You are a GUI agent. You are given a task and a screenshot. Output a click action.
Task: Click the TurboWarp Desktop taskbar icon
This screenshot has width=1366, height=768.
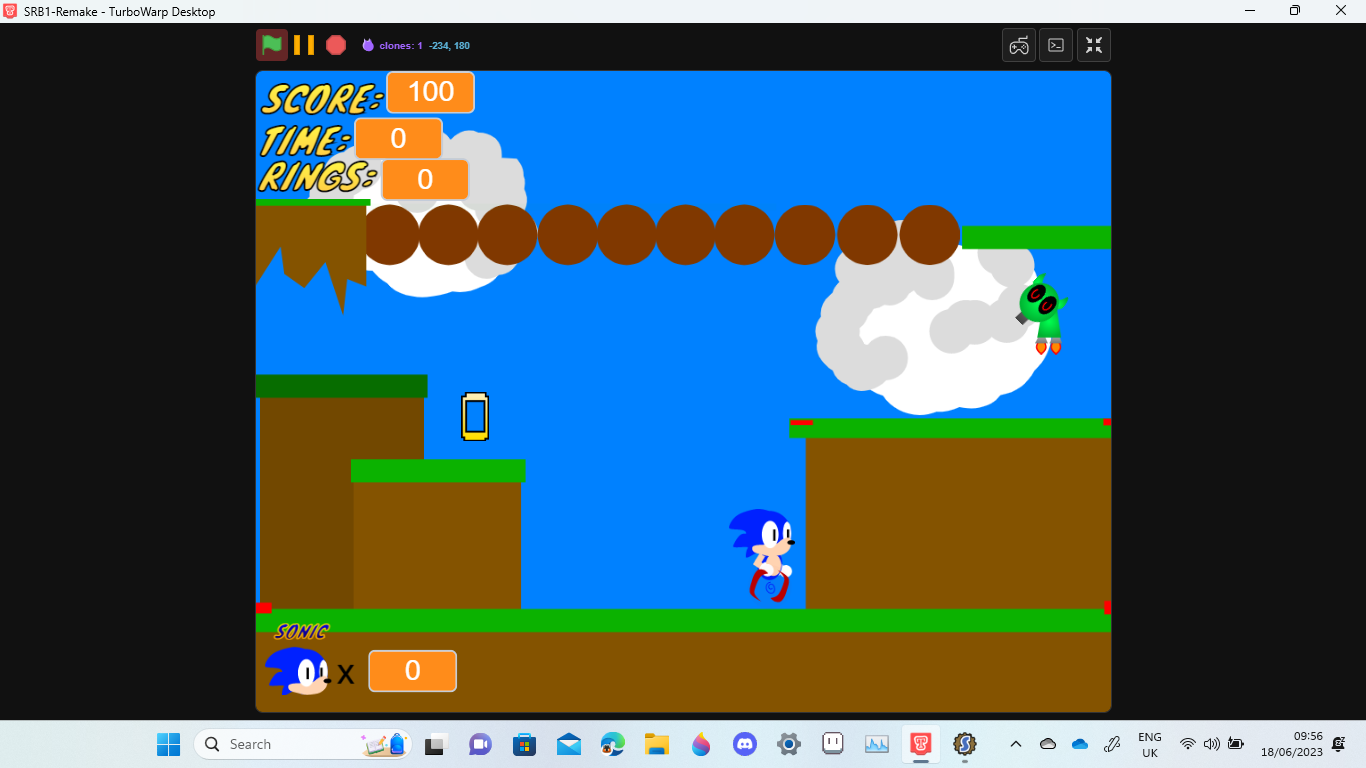pos(921,744)
